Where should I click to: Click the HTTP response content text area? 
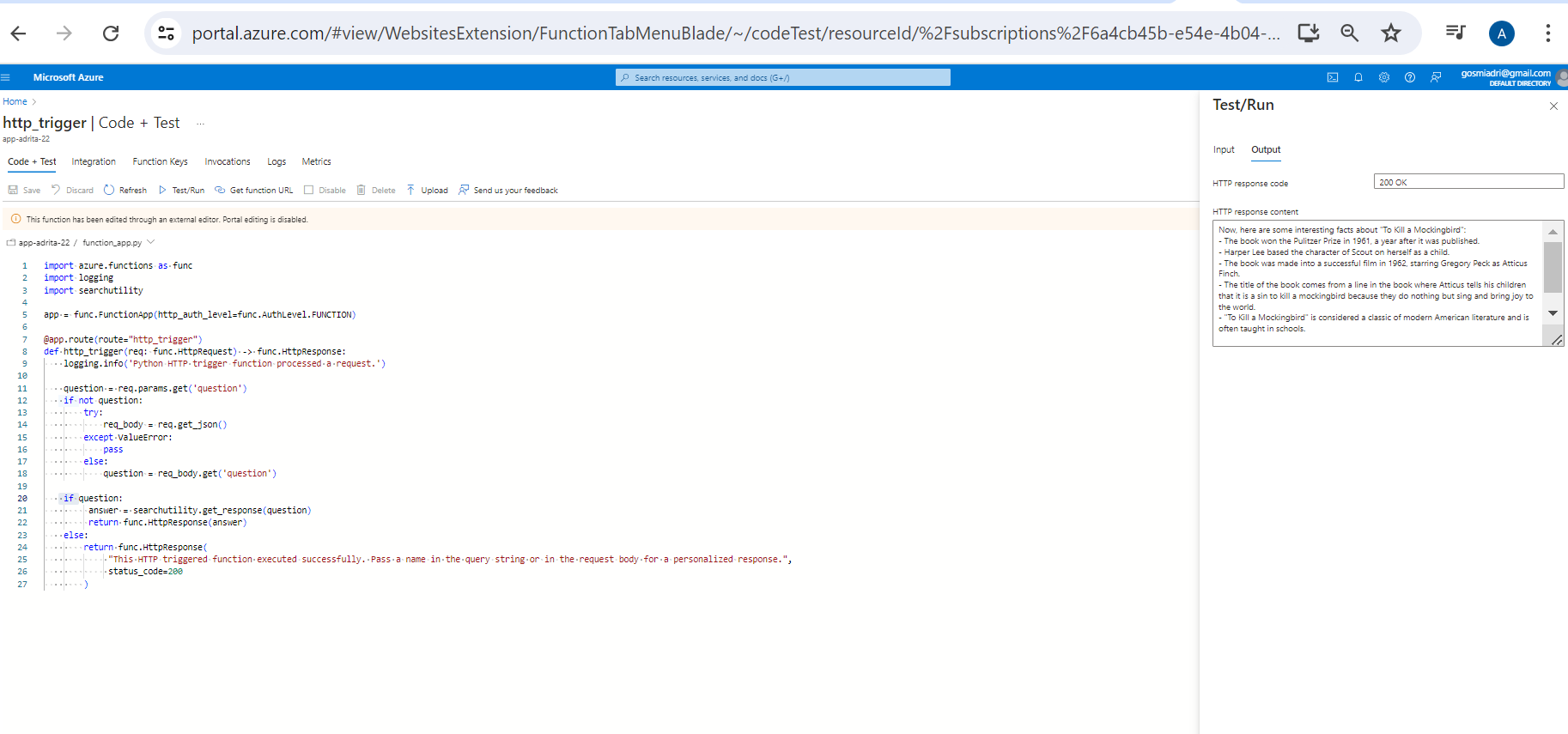1378,283
